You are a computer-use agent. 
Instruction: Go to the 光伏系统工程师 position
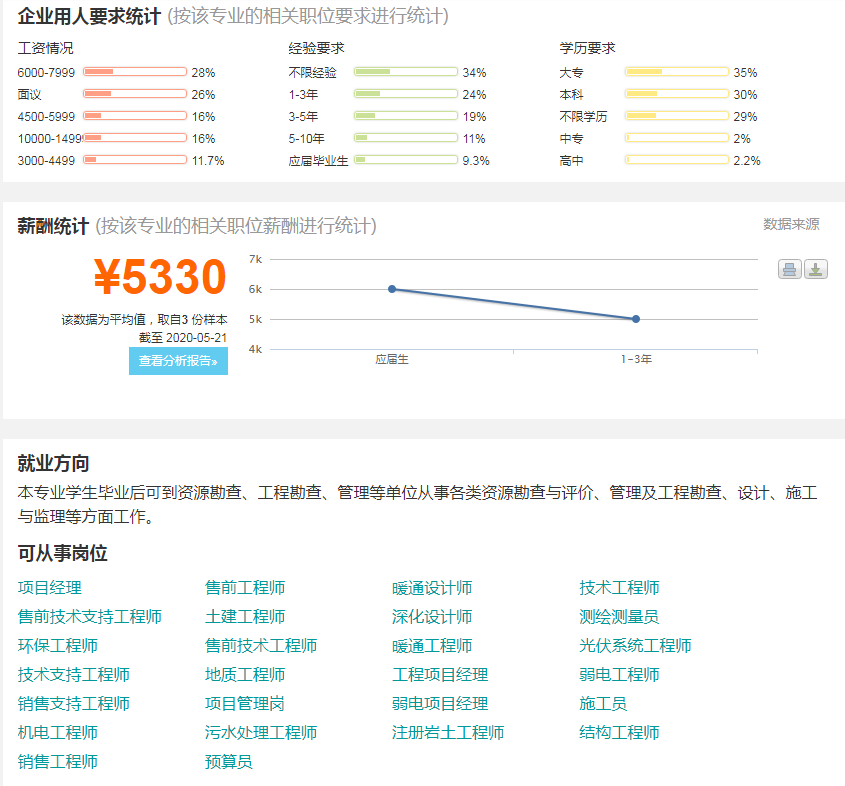click(x=635, y=646)
